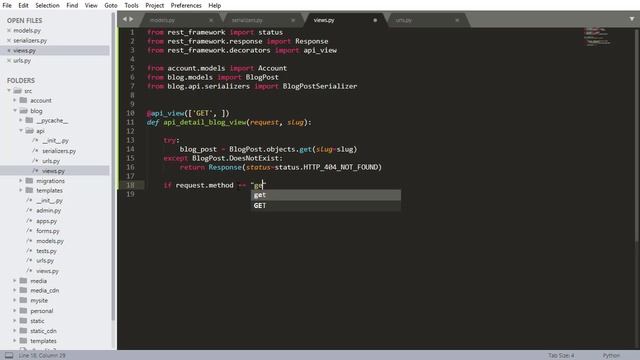Open admin.py in blog folder
Viewport: 640px width, 360px height.
[x=49, y=211]
